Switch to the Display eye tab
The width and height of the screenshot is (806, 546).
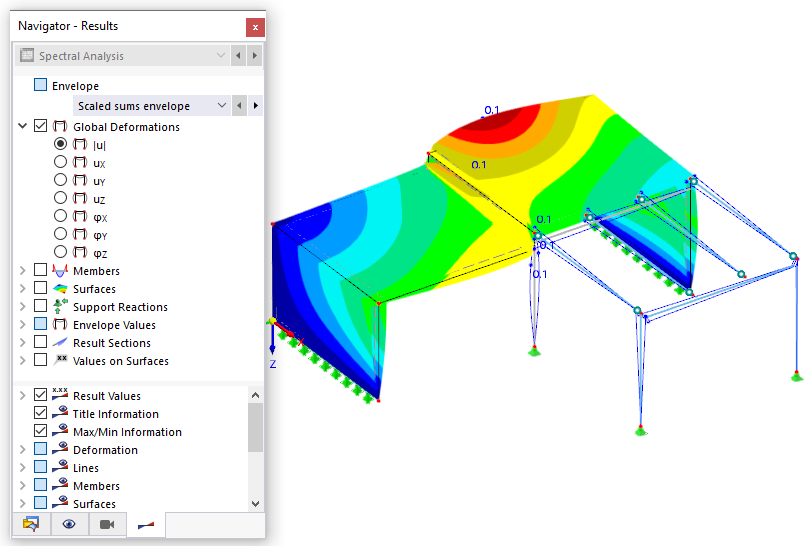pyautogui.click(x=69, y=524)
